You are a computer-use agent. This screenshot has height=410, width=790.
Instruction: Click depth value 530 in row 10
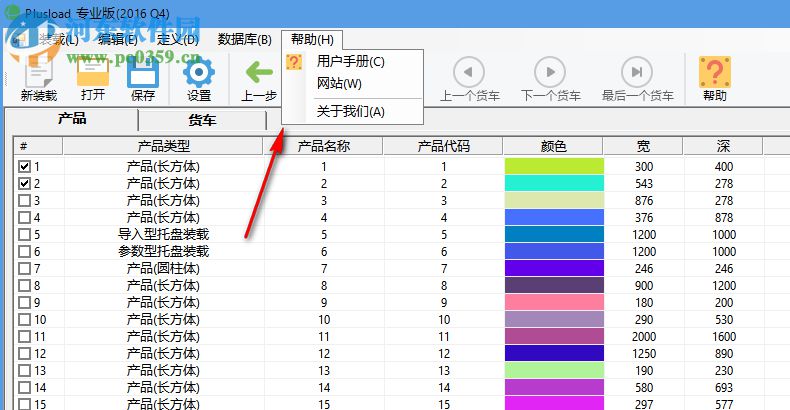(724, 319)
